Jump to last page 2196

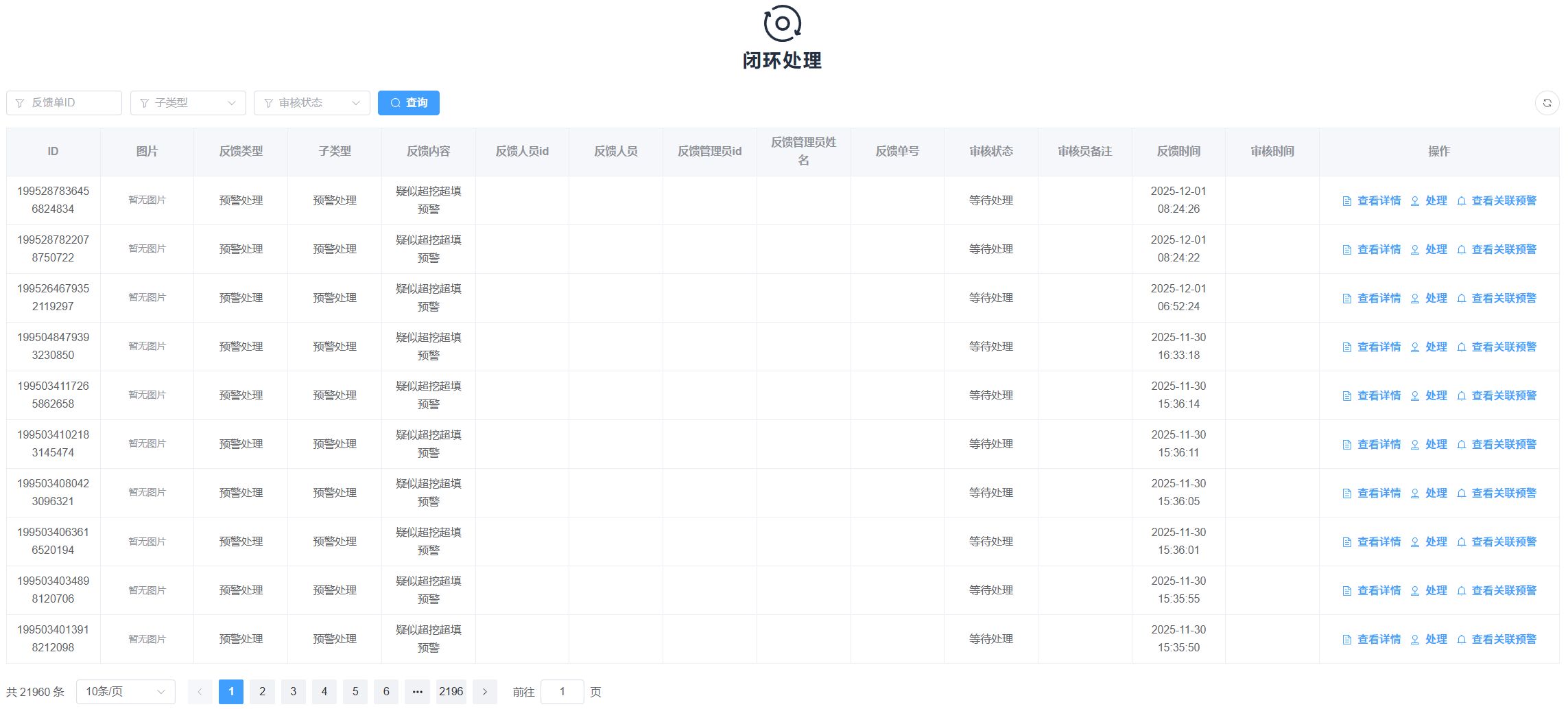(x=451, y=692)
